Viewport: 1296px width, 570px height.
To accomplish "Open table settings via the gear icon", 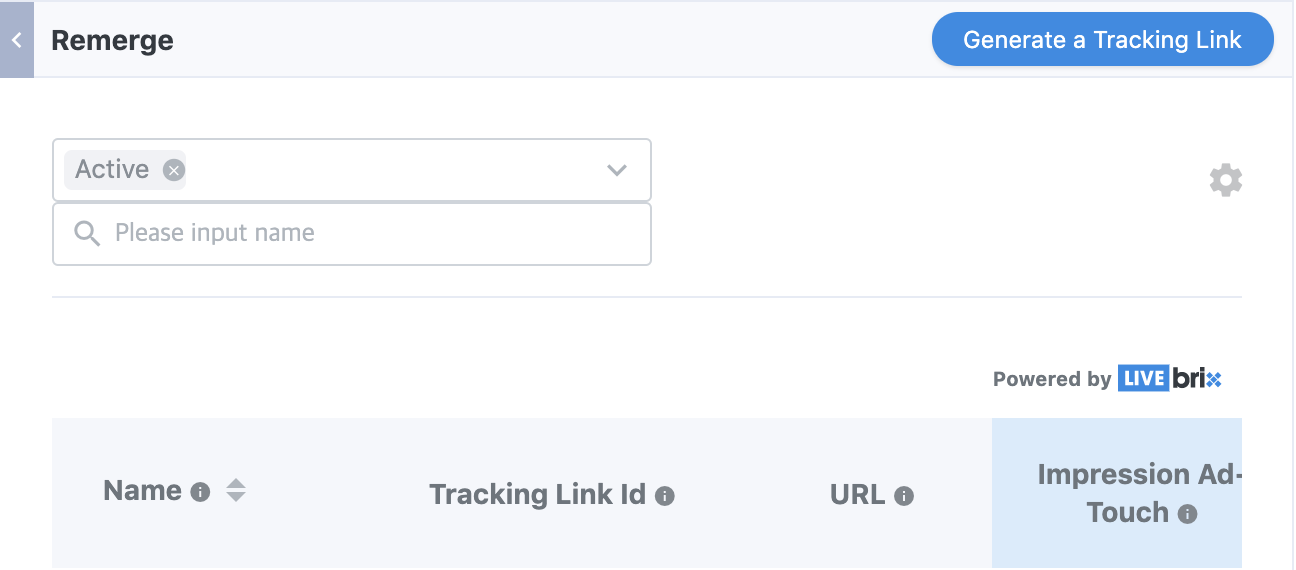I will coord(1226,181).
